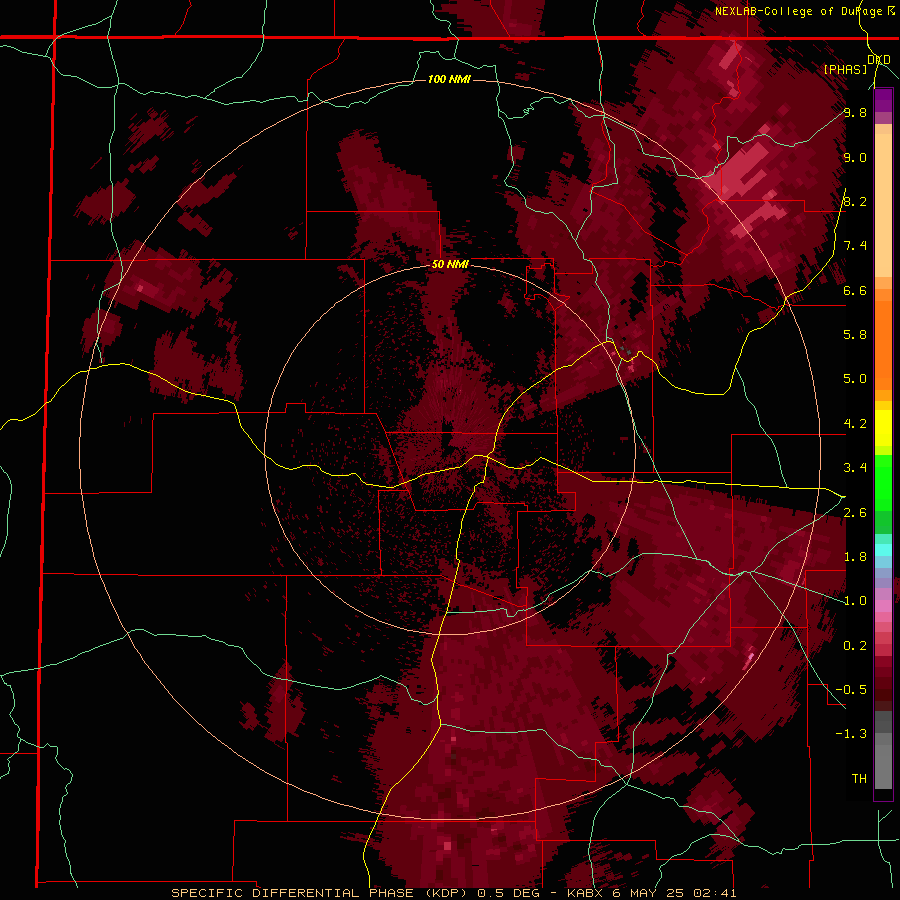Click the 7.4 value on the color scale

click(x=855, y=246)
